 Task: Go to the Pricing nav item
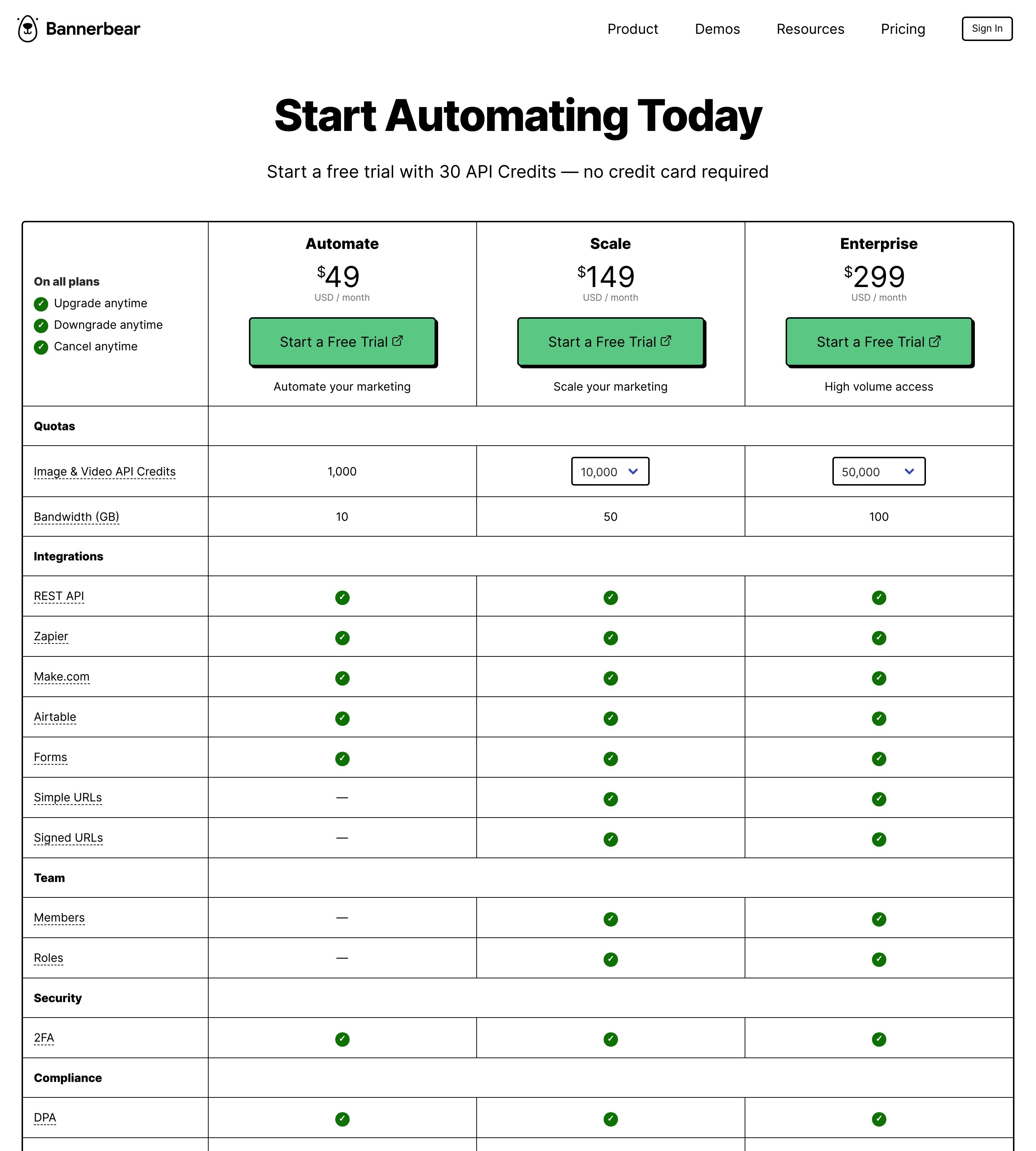click(x=903, y=29)
